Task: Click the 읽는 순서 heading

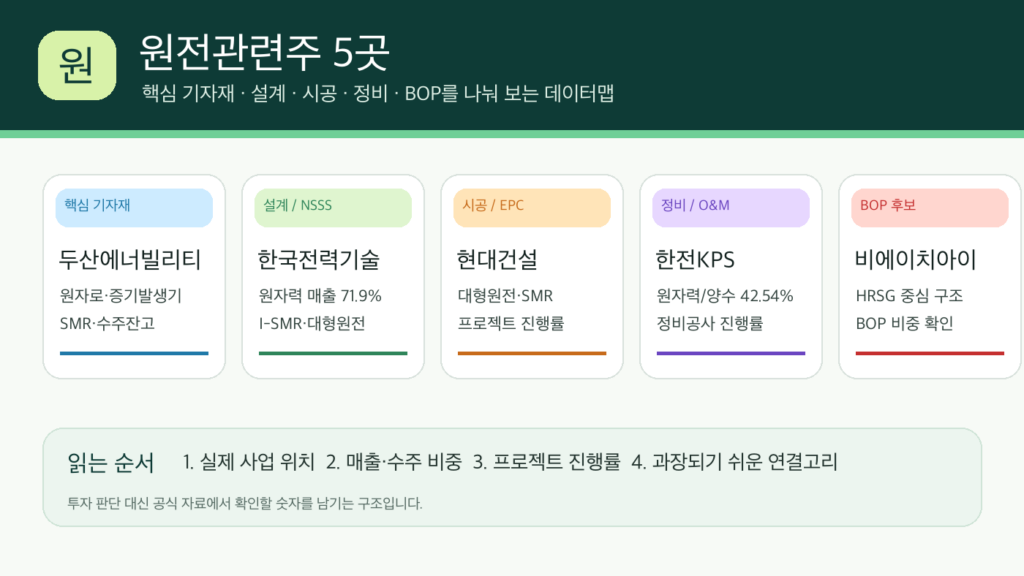Action: tap(110, 463)
